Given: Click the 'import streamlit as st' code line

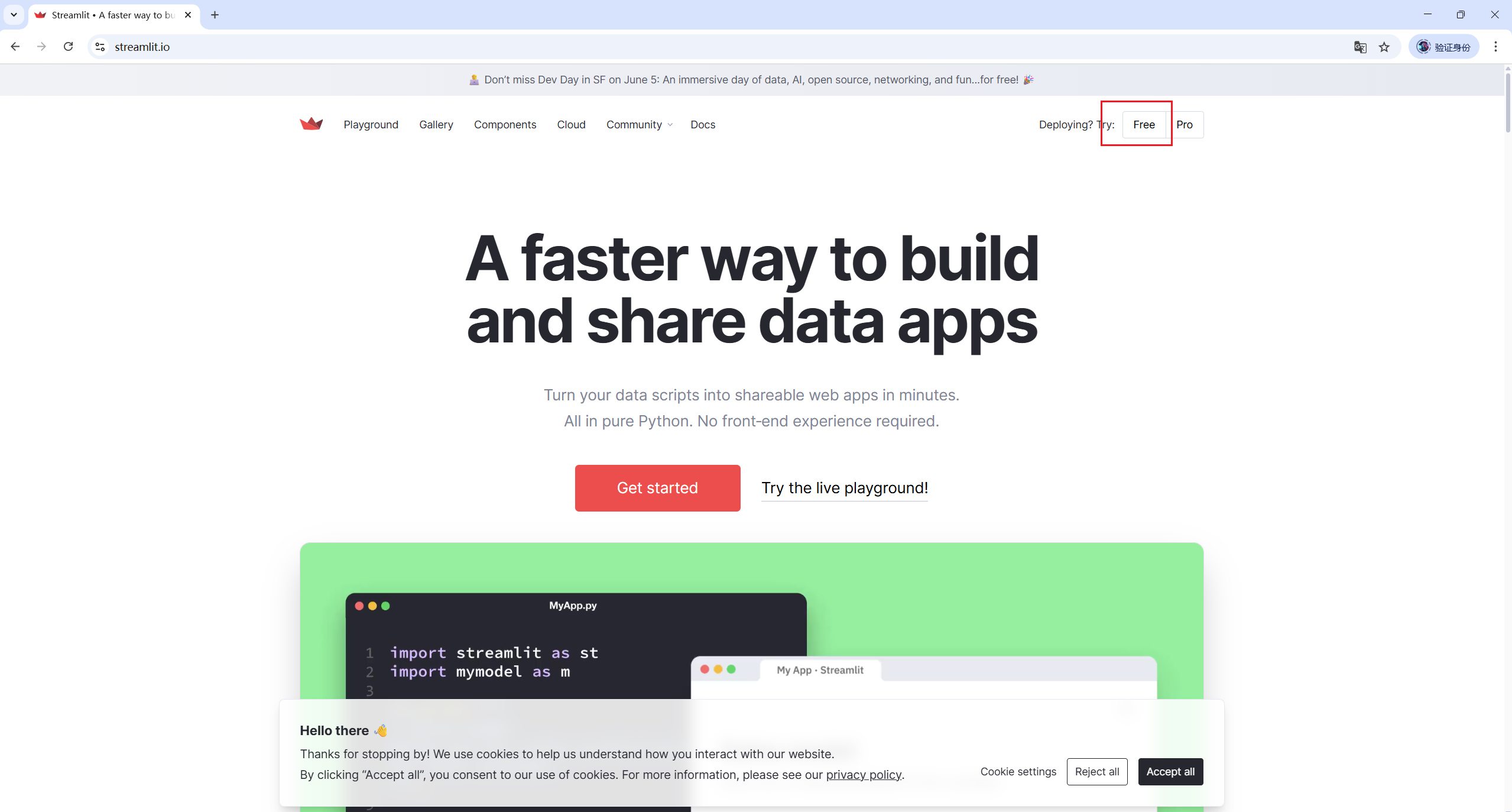Looking at the screenshot, I should 494,653.
